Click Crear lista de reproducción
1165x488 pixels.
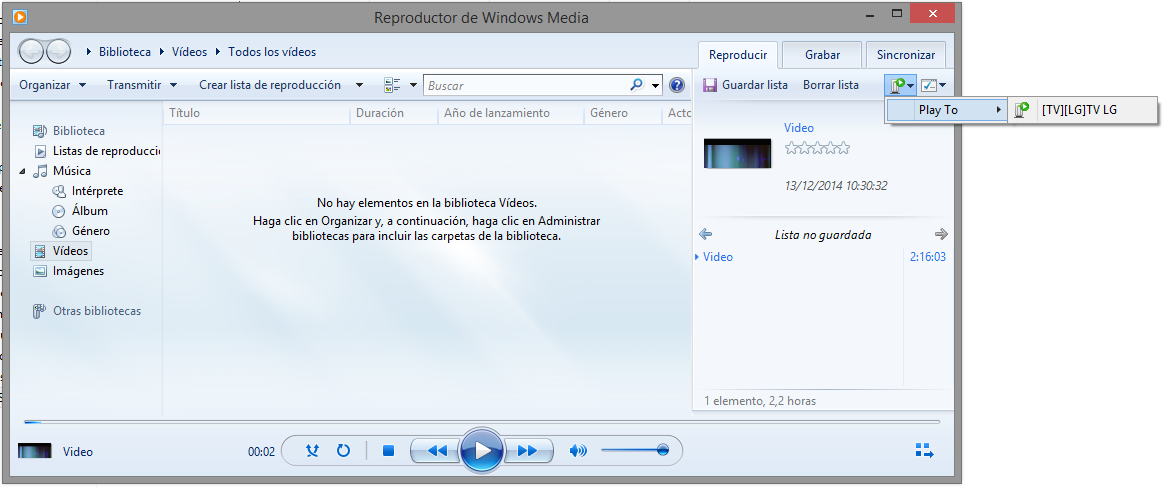pos(270,85)
